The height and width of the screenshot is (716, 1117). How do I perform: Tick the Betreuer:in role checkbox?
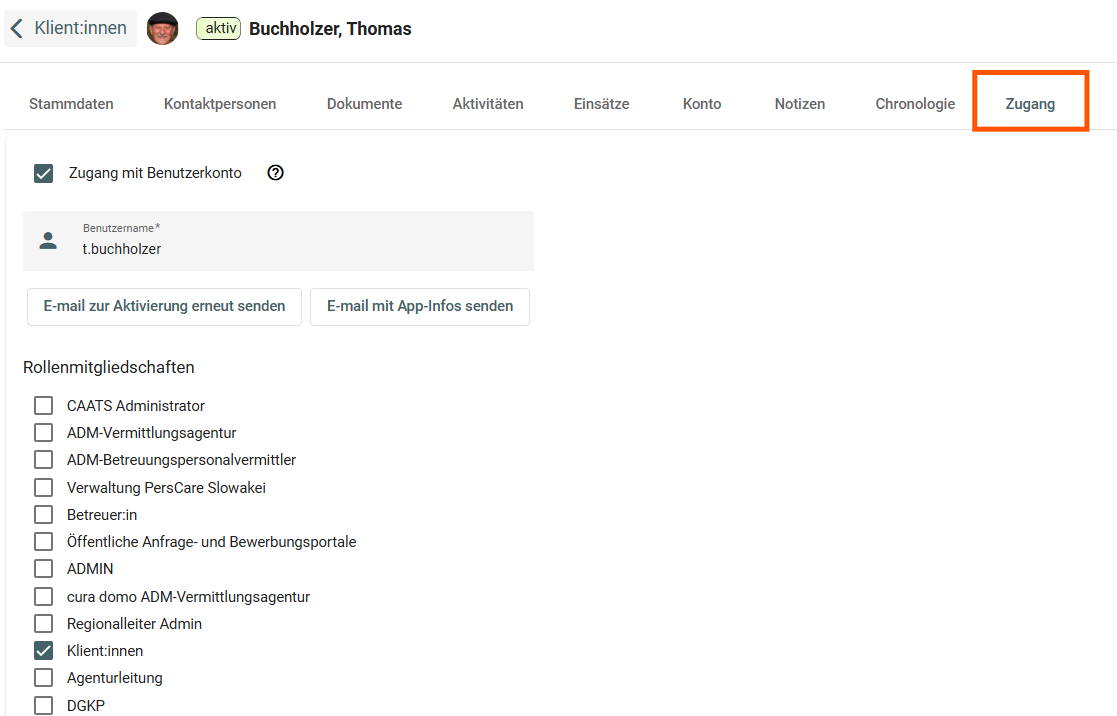(x=44, y=515)
